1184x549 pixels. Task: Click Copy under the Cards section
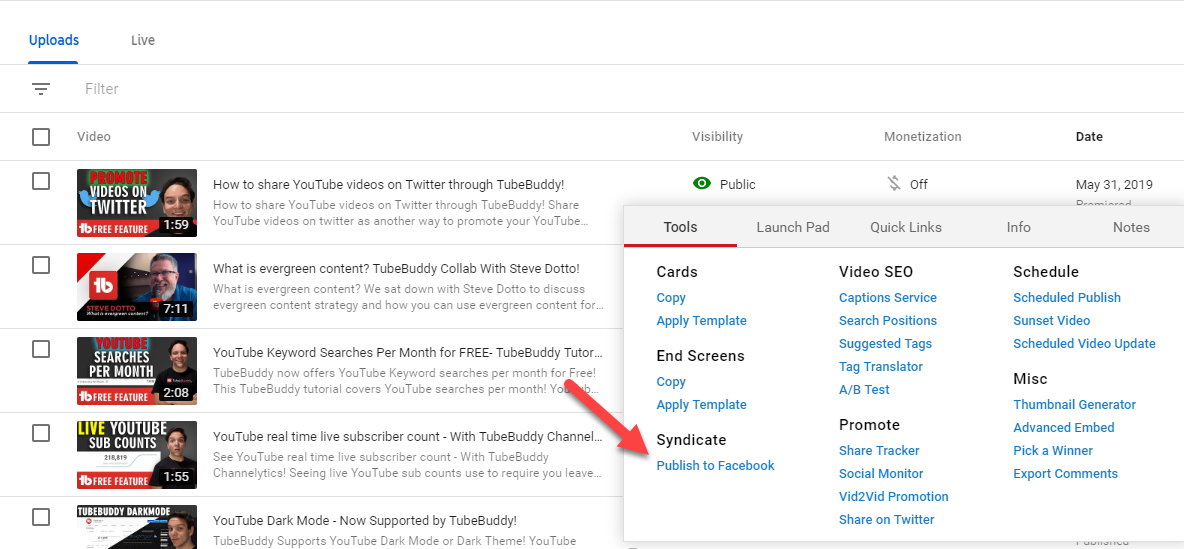(671, 298)
